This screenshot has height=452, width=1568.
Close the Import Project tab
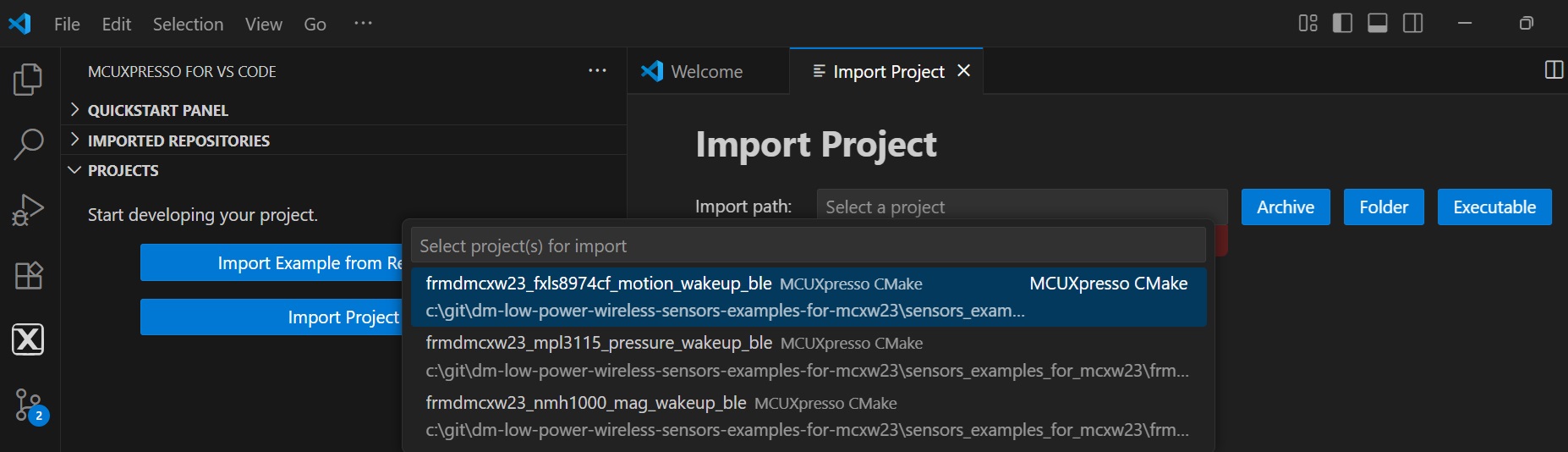click(x=963, y=71)
